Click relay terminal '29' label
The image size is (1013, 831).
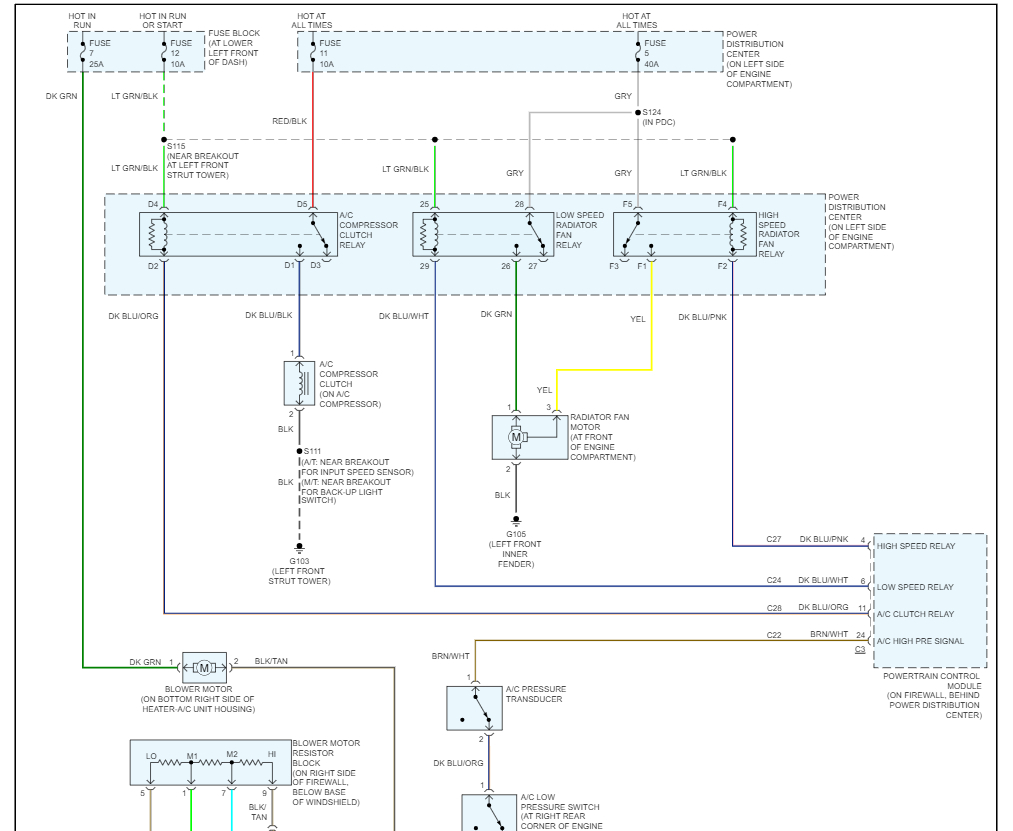pos(424,266)
